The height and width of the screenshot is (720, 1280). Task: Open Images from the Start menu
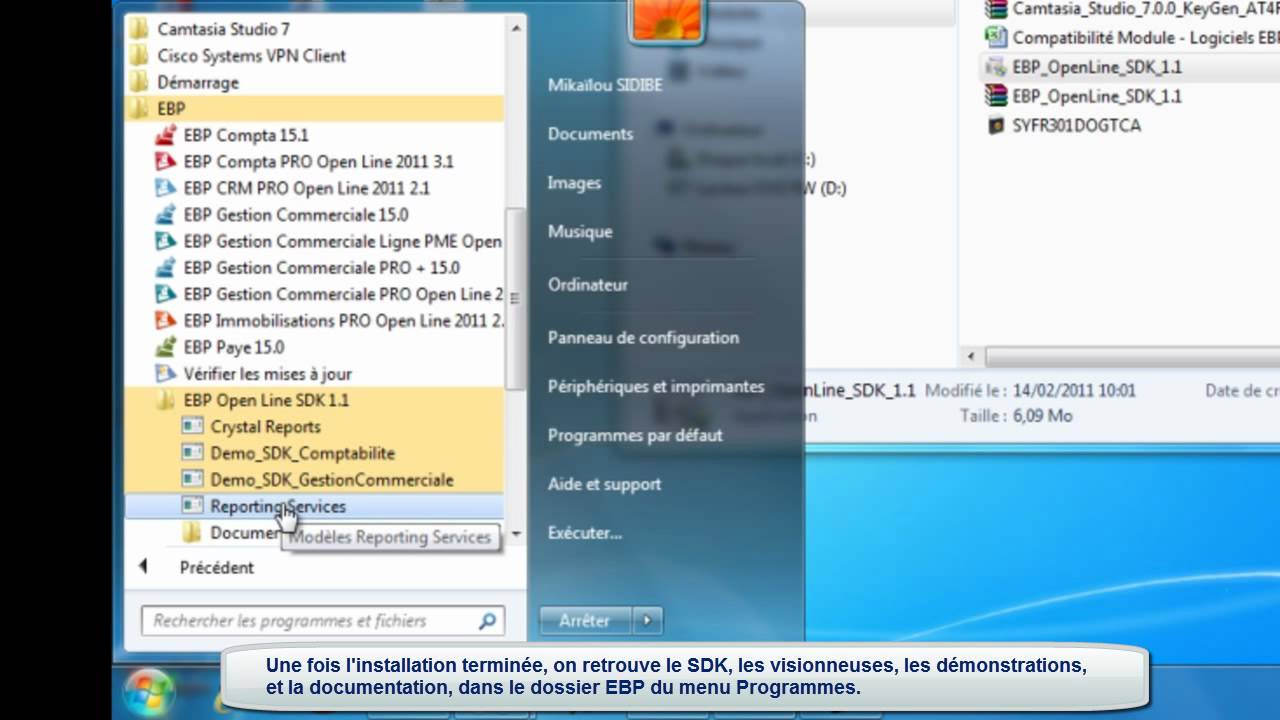pos(574,183)
